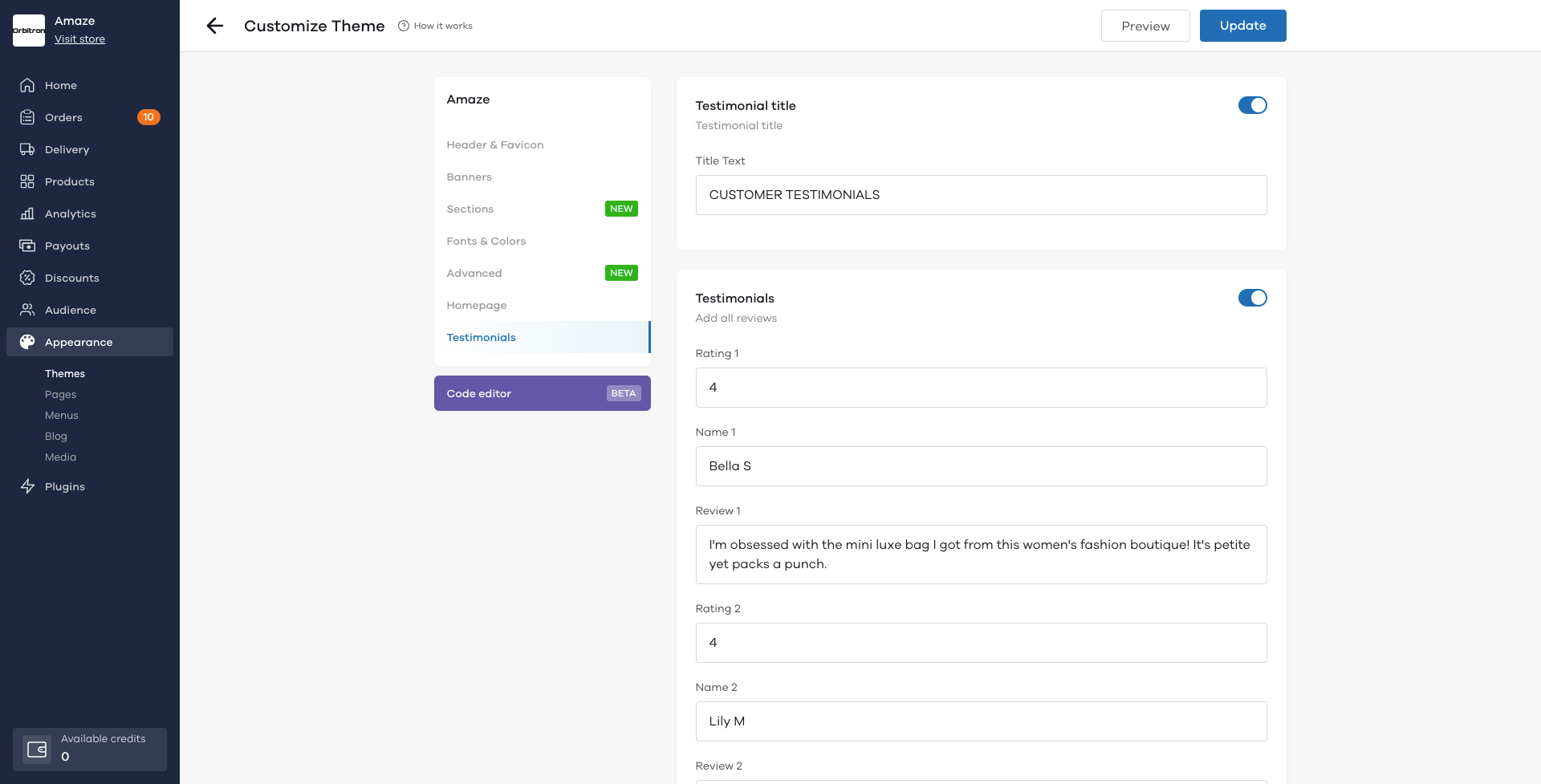The height and width of the screenshot is (784, 1541).
Task: Click the back arrow icon
Action: click(214, 26)
